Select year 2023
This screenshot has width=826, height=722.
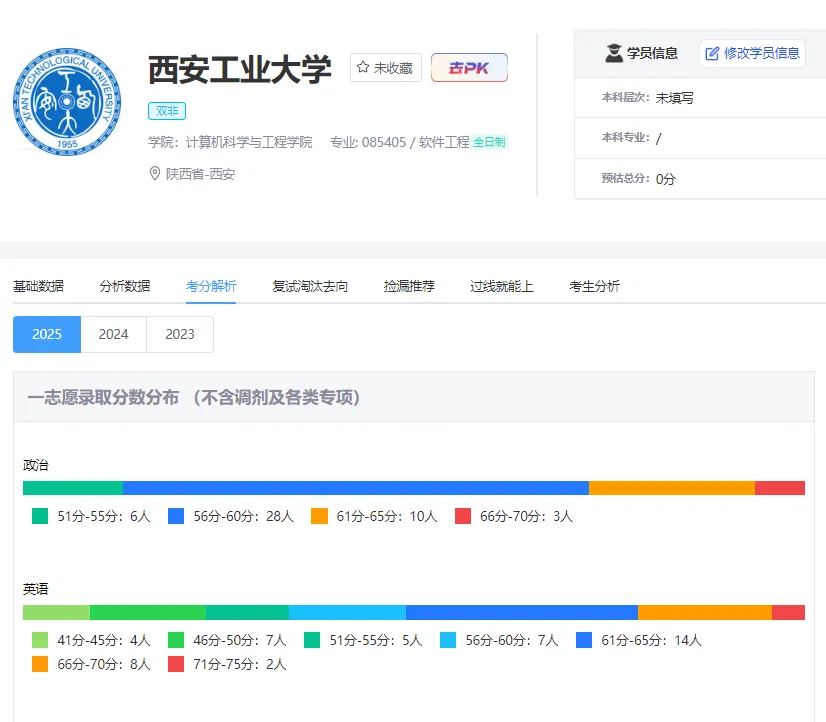click(180, 334)
